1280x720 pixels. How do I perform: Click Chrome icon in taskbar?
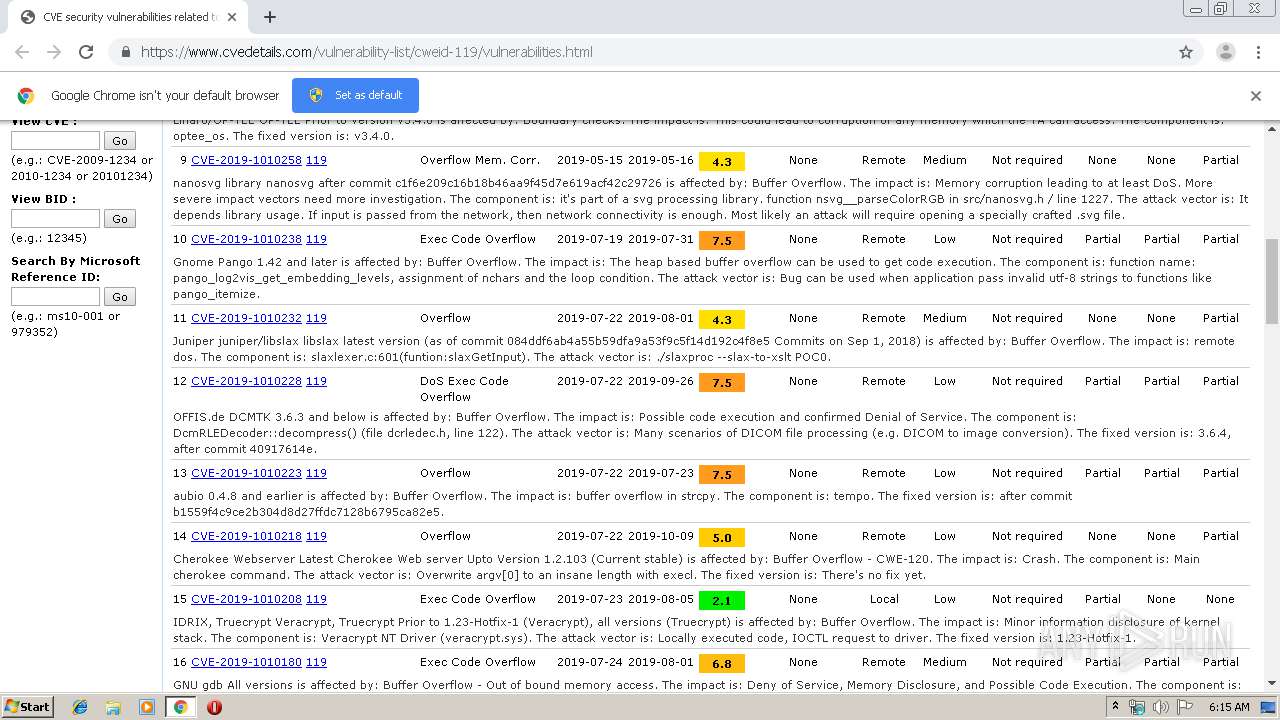click(181, 707)
